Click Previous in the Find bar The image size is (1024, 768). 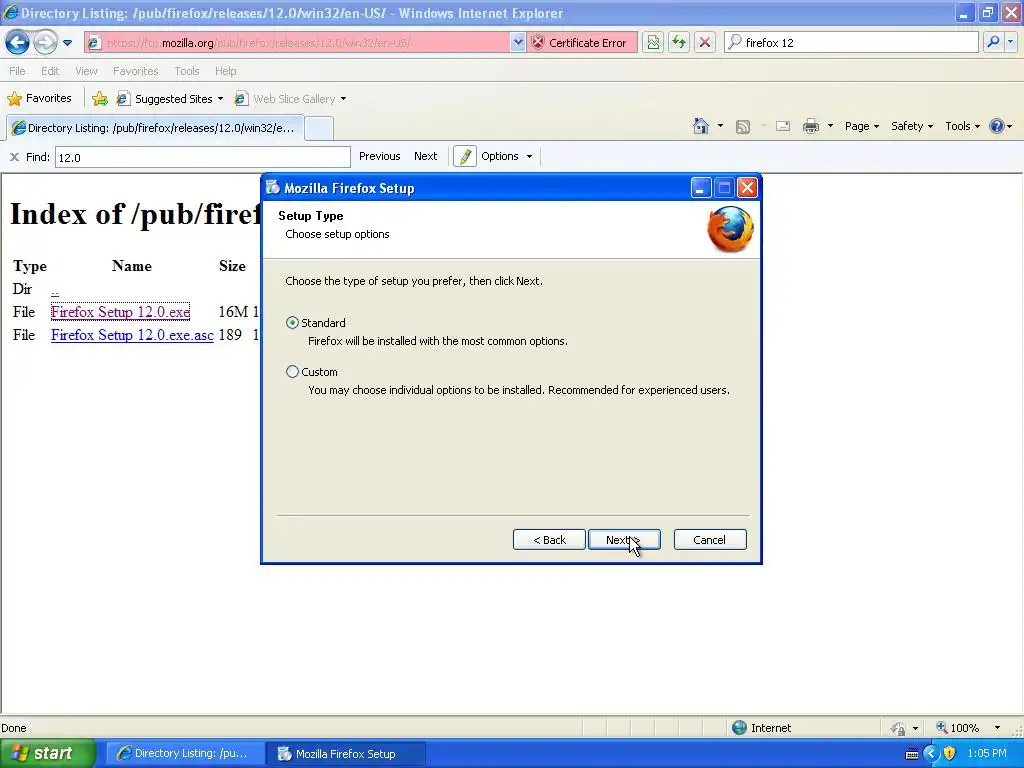click(379, 156)
